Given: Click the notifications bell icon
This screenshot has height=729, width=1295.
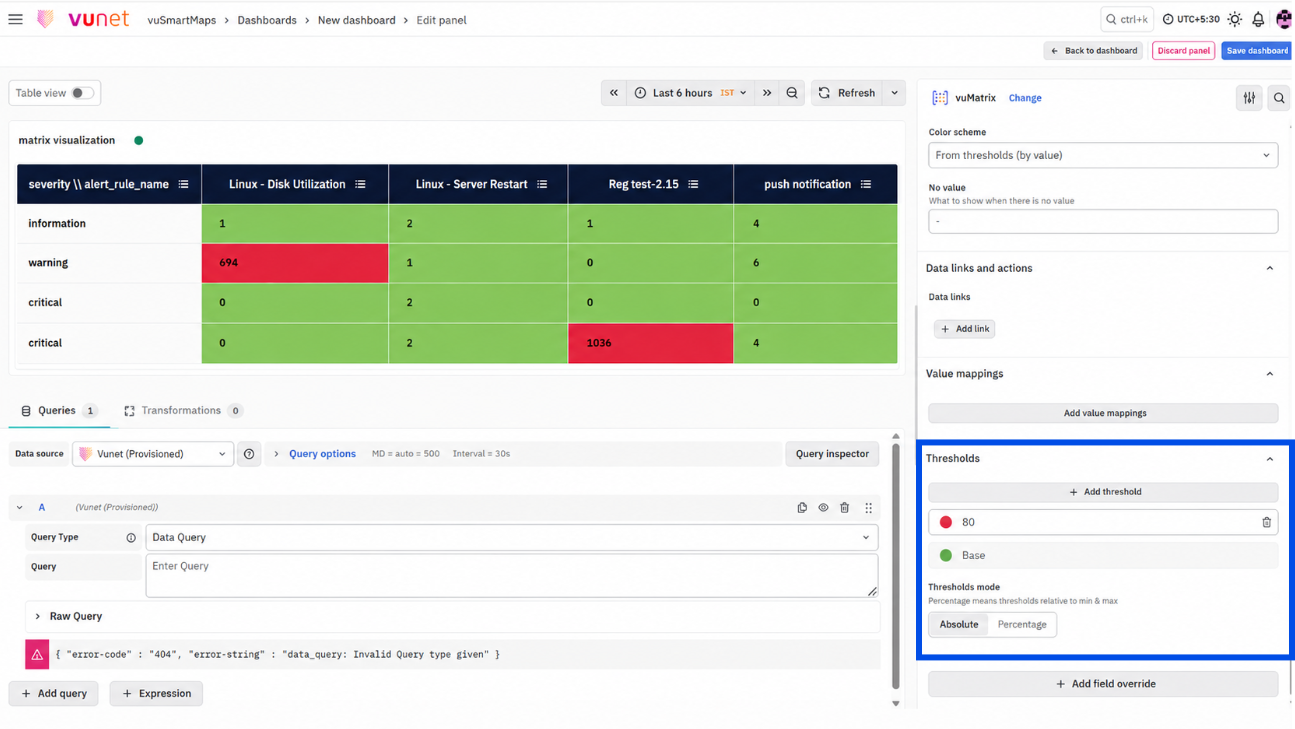Looking at the screenshot, I should [1258, 19].
